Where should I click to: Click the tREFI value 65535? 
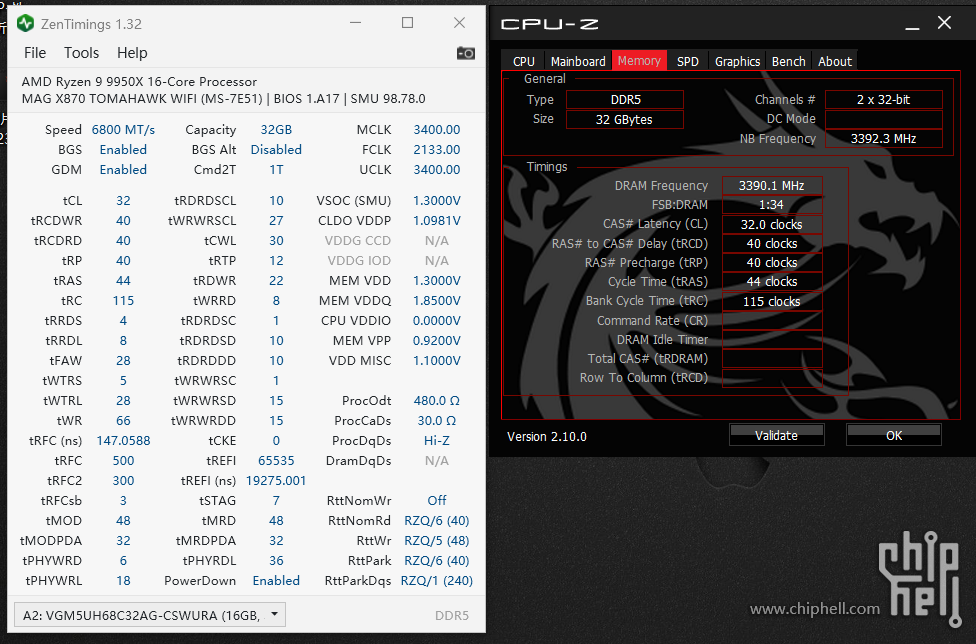[x=276, y=460]
